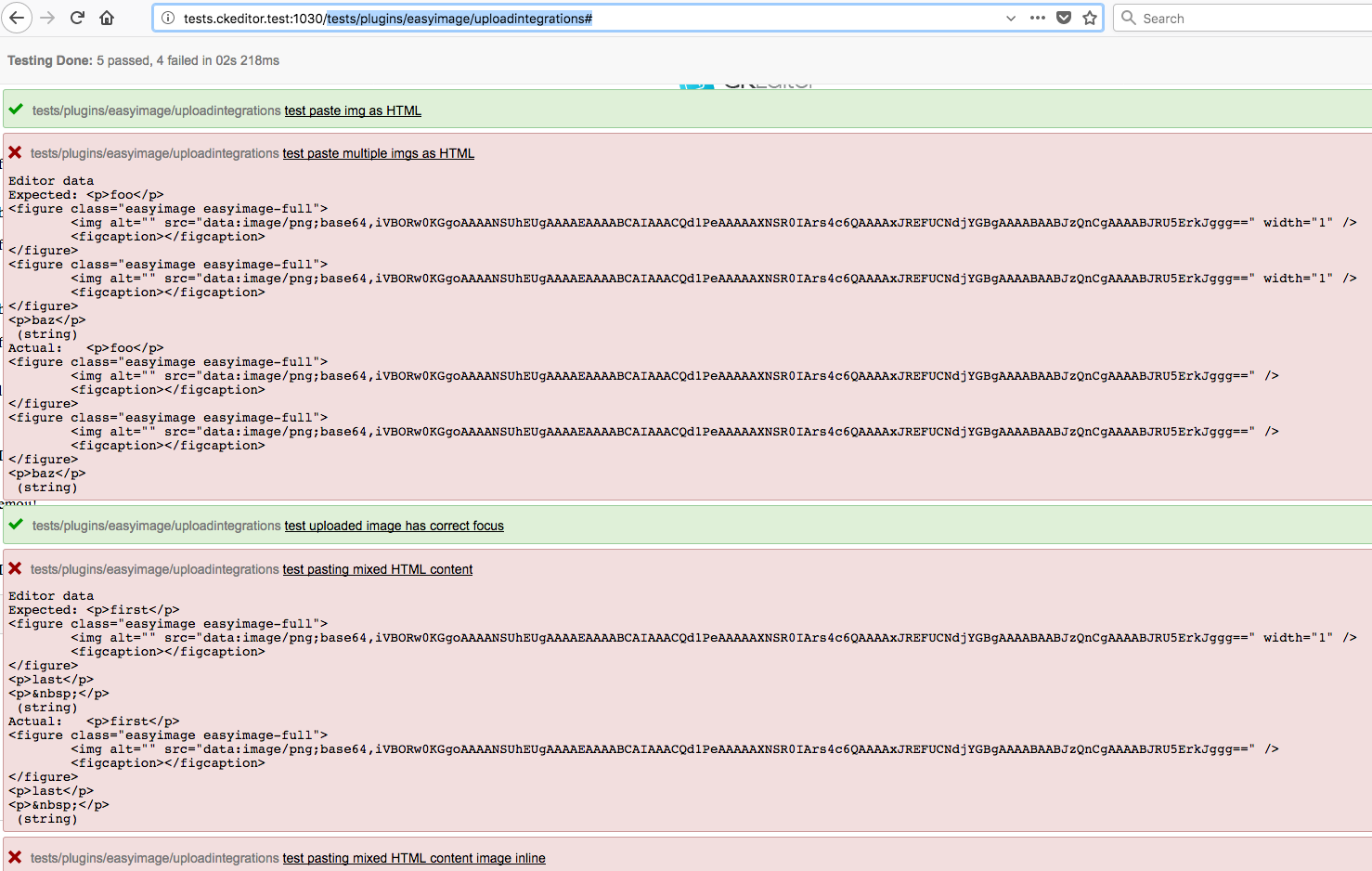Reload the test results page

pyautogui.click(x=78, y=18)
